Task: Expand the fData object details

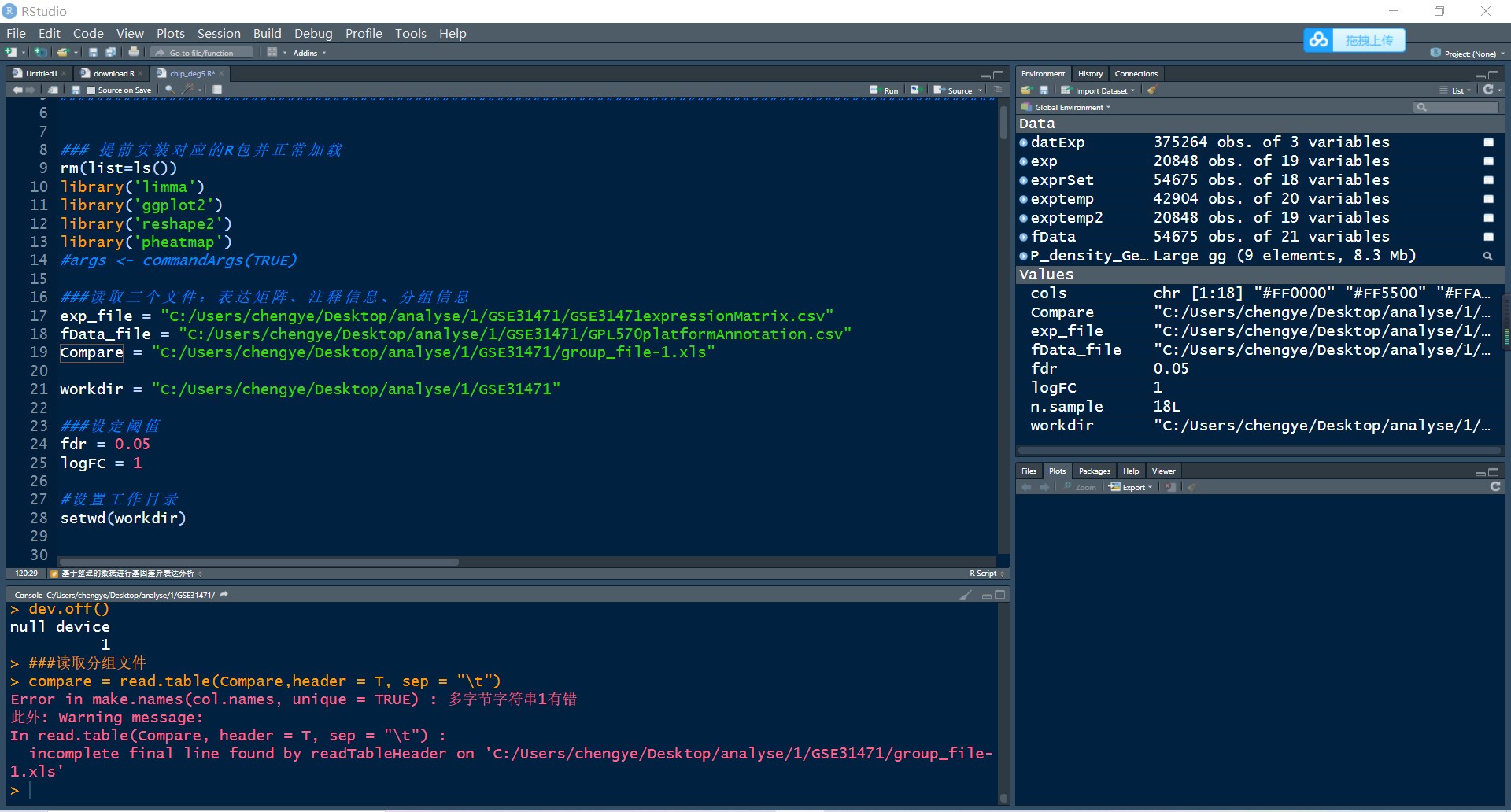Action: (x=1024, y=237)
